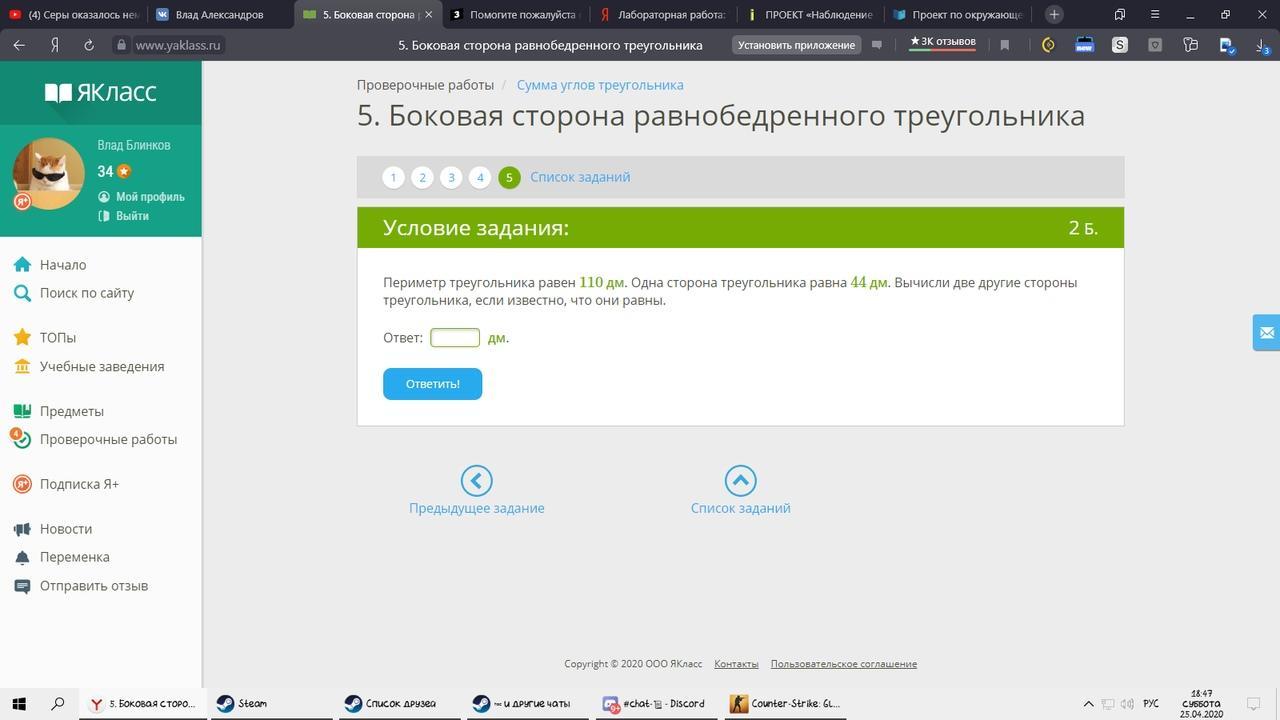
Task: Click the www.yaklass.ru address field
Action: (179, 45)
